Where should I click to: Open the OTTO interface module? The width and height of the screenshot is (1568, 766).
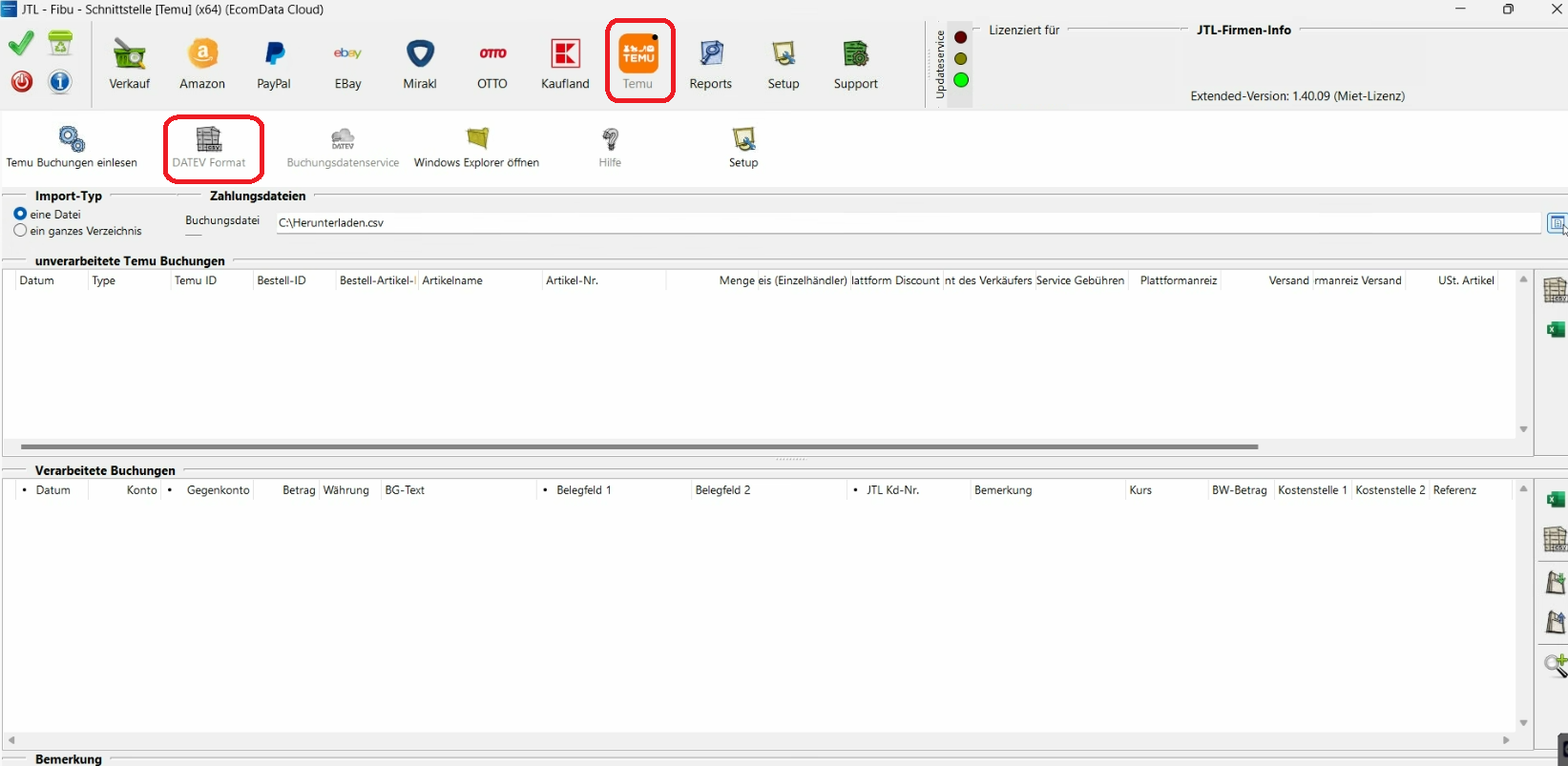492,63
